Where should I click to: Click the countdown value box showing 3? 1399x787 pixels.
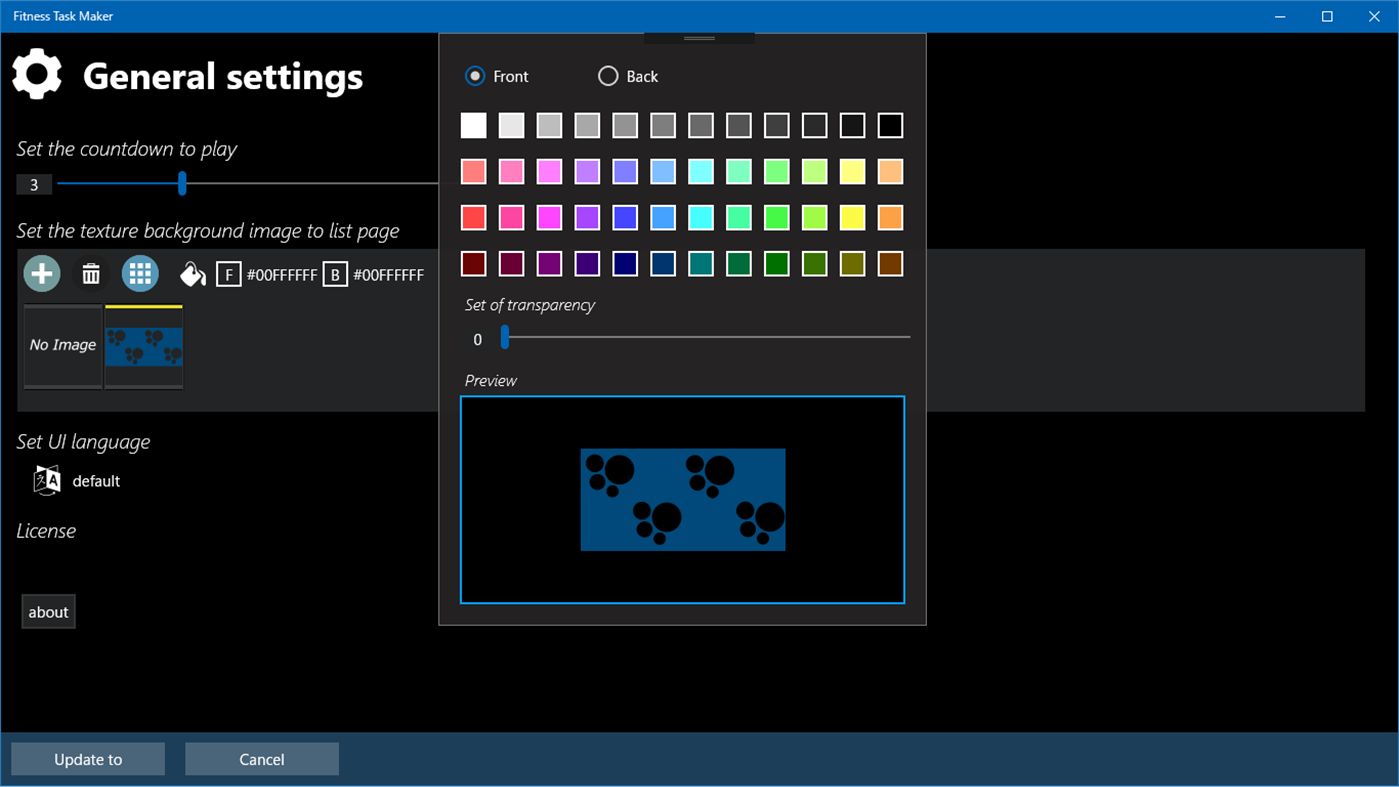[x=34, y=184]
